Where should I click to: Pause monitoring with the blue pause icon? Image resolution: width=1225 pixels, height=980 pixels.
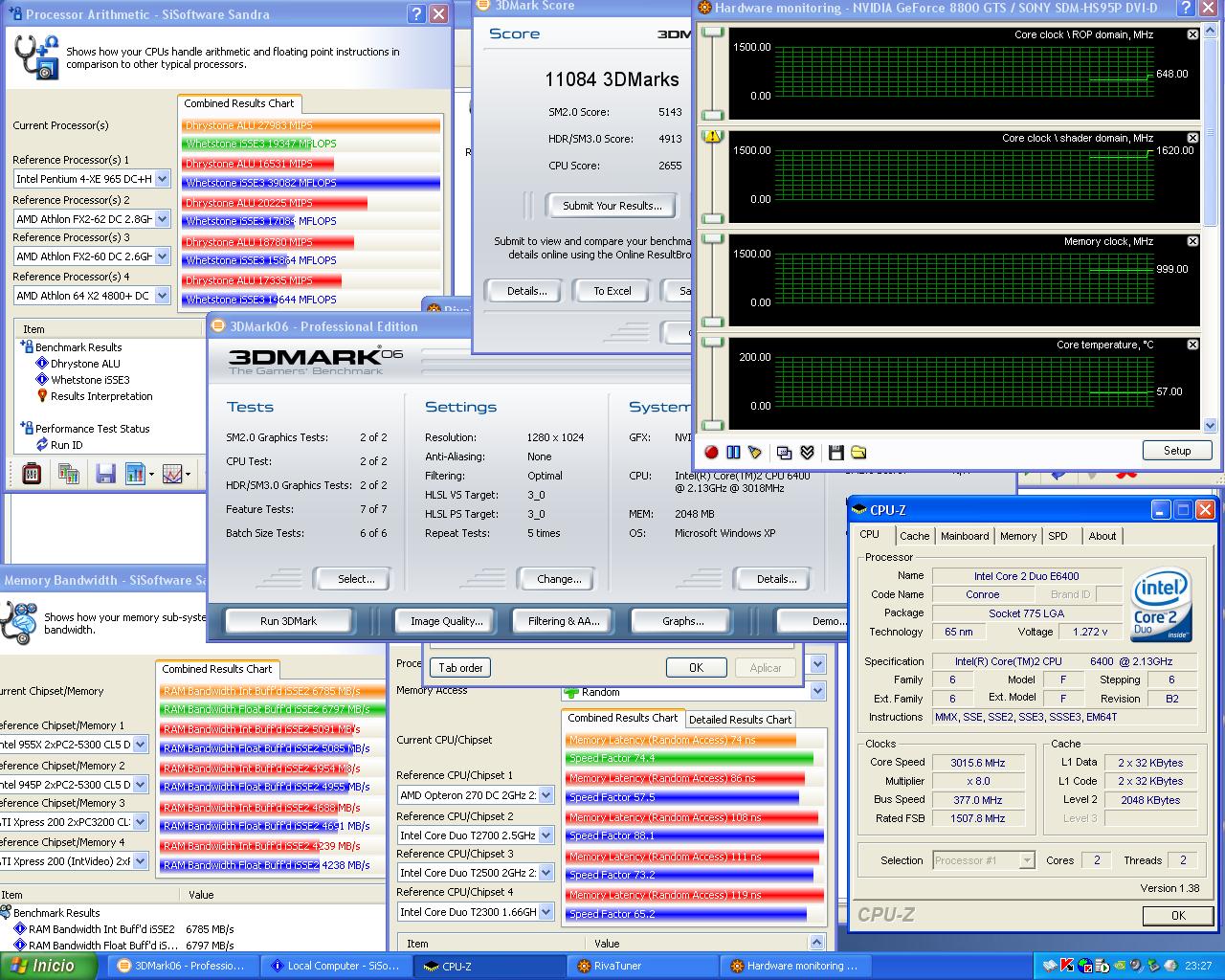pyautogui.click(x=733, y=452)
